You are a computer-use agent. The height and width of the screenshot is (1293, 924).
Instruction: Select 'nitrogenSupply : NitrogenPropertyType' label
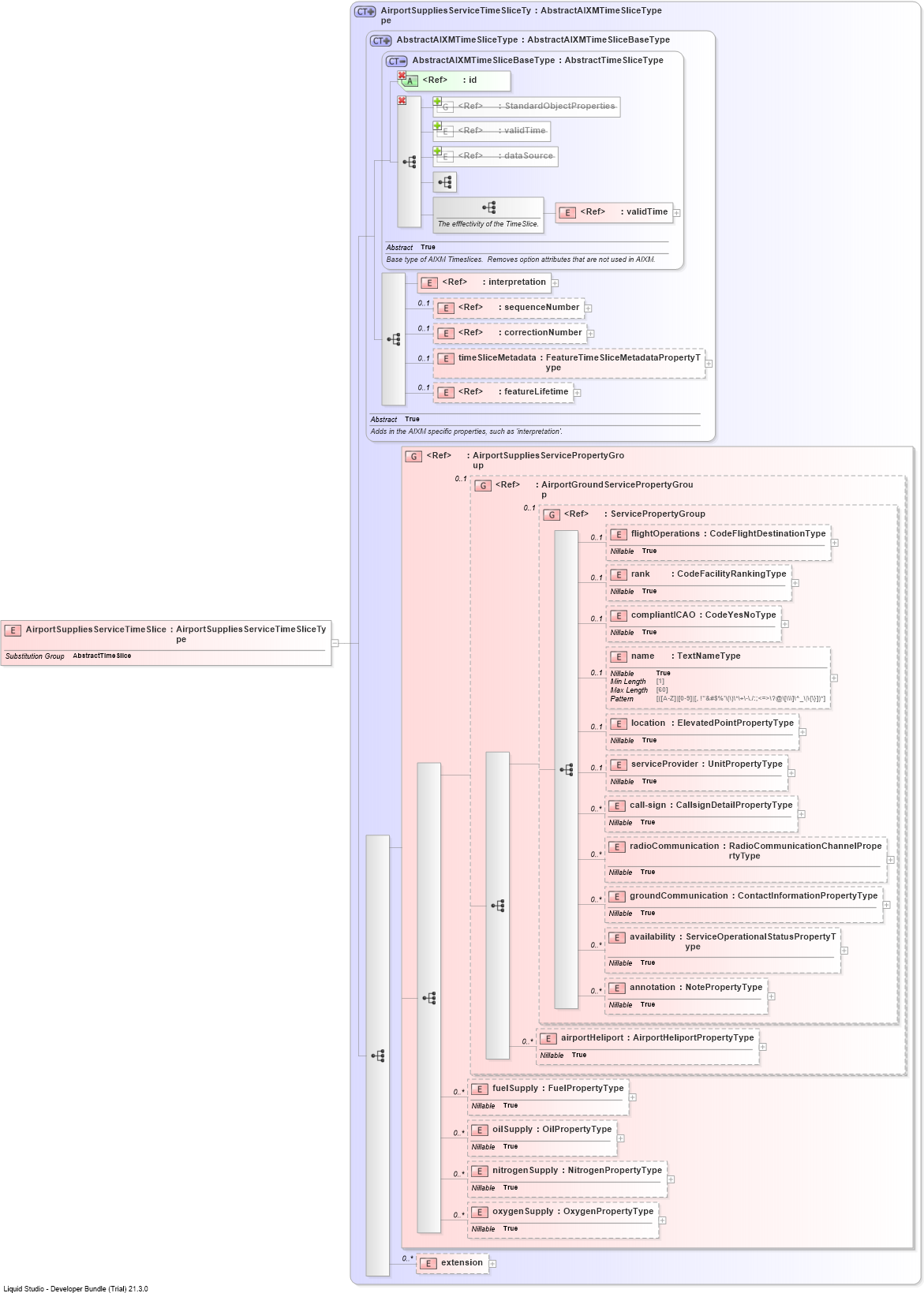click(577, 1171)
